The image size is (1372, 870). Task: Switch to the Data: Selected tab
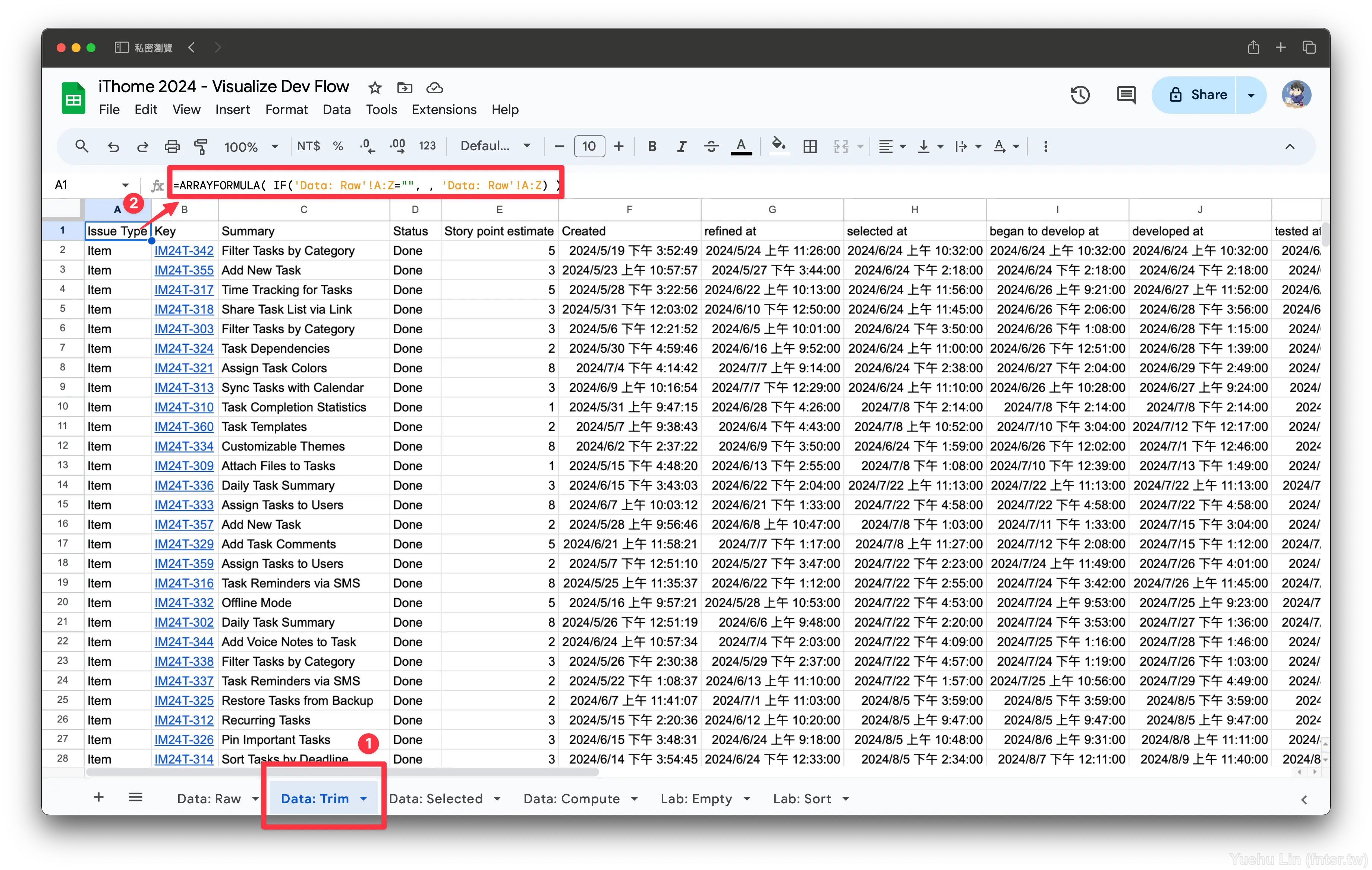[435, 798]
